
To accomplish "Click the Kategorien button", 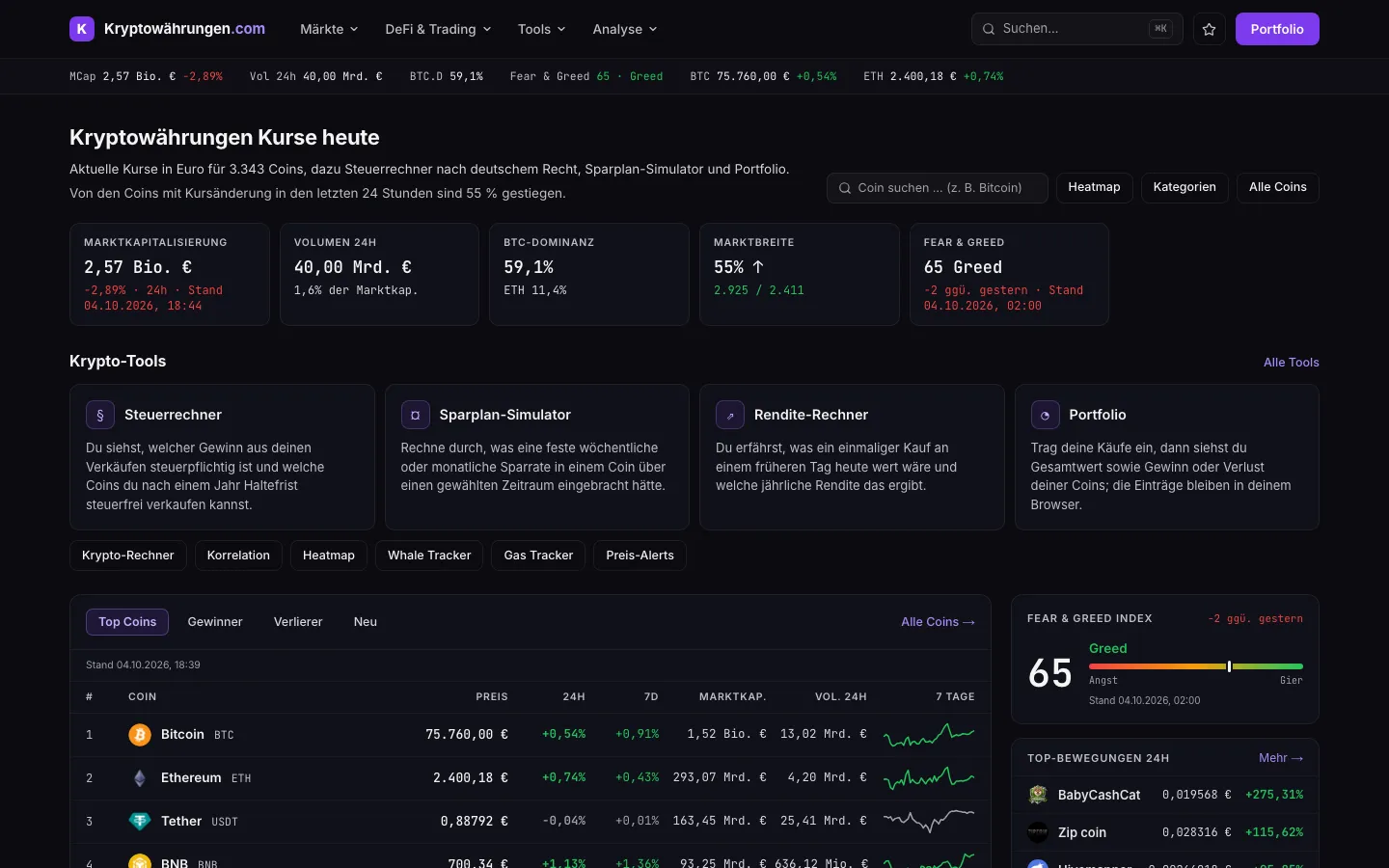I will (1185, 187).
